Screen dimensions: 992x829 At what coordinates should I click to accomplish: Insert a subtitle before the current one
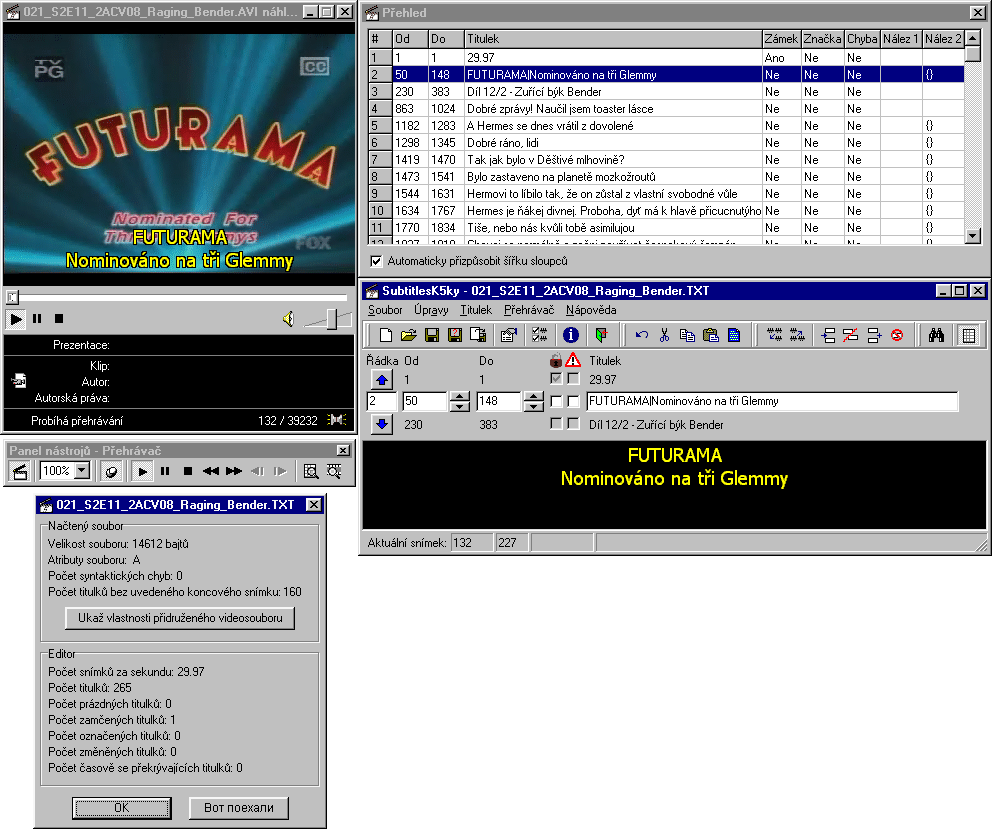pyautogui.click(x=828, y=335)
